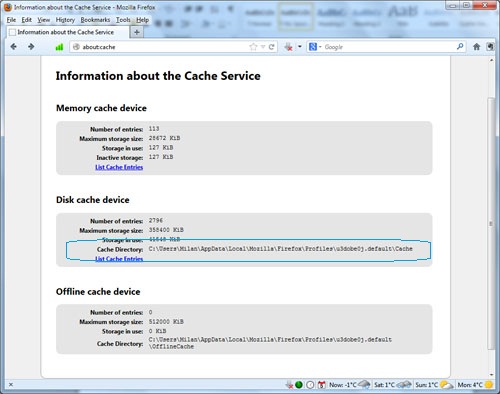Viewport: 500px width, 394px height.
Task: Click the vertical scrollbar of the page
Action: coord(491,223)
